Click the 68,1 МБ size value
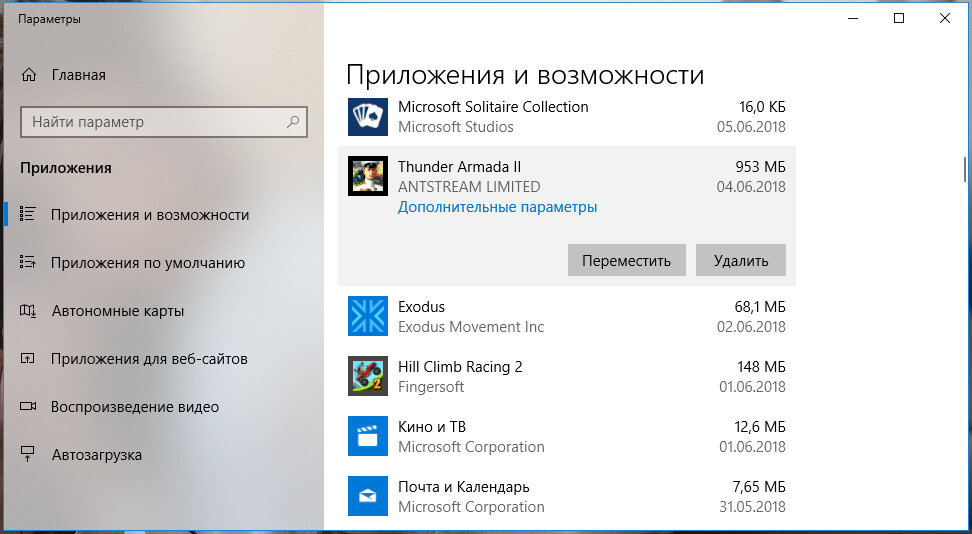Screen dimensions: 972x534 coord(759,307)
